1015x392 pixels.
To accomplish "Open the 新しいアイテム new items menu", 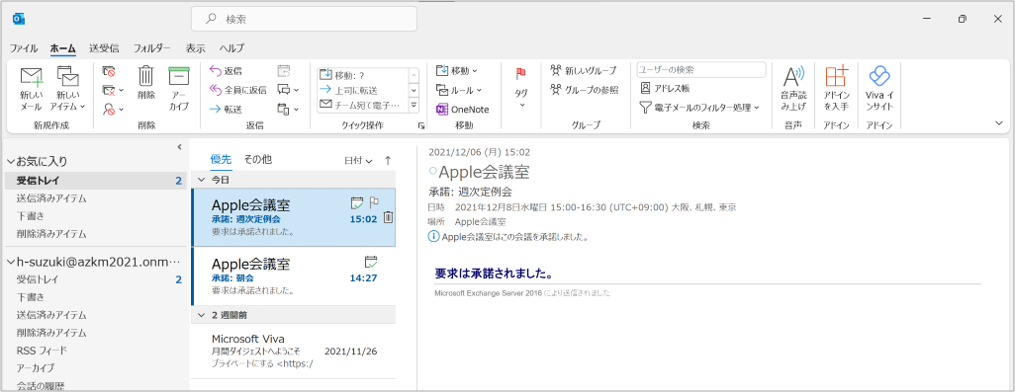I will (68, 89).
